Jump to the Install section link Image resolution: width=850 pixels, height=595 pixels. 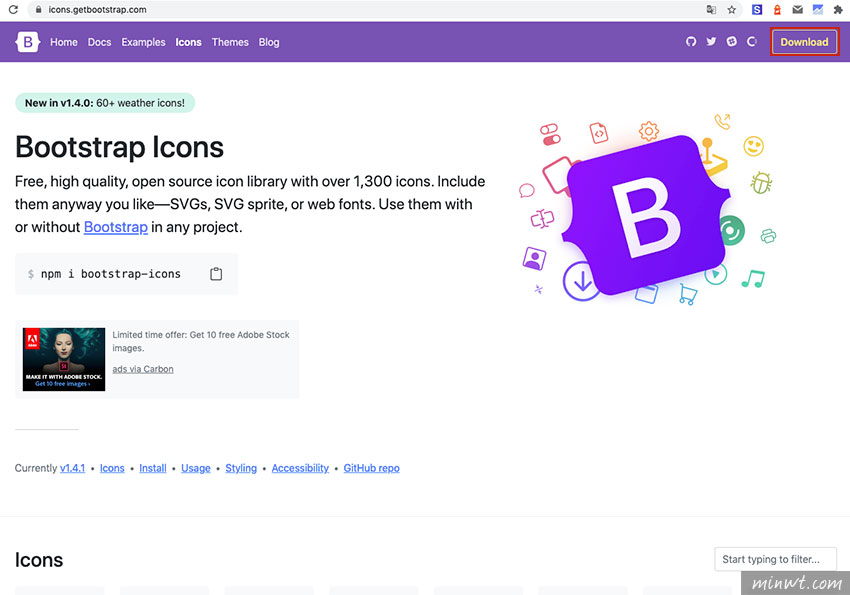point(153,468)
